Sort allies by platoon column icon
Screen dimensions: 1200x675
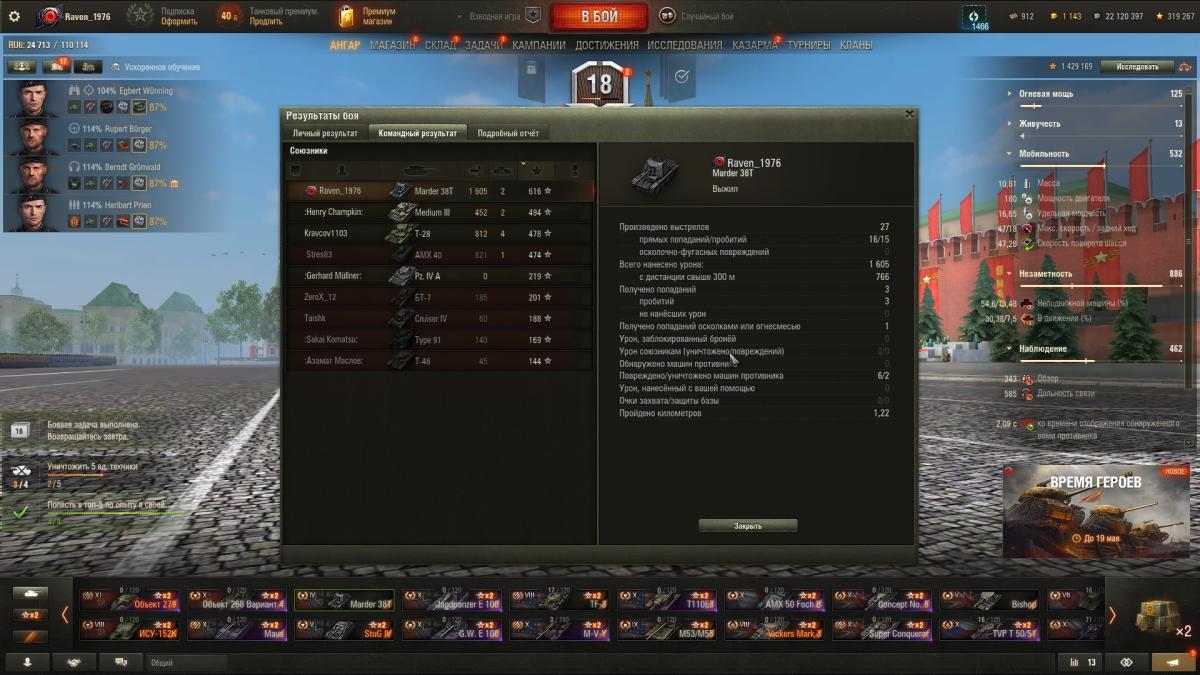(295, 171)
